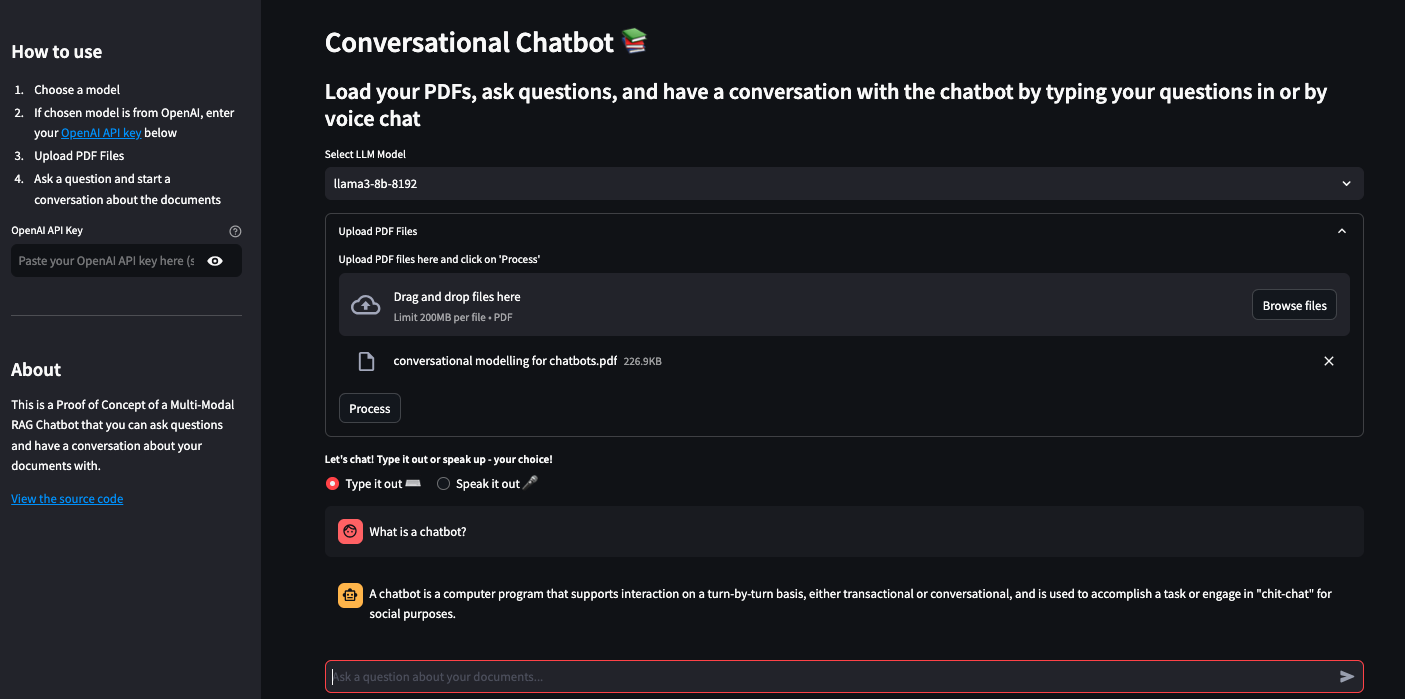
Task: Click the send question arrow icon
Action: tap(1345, 675)
